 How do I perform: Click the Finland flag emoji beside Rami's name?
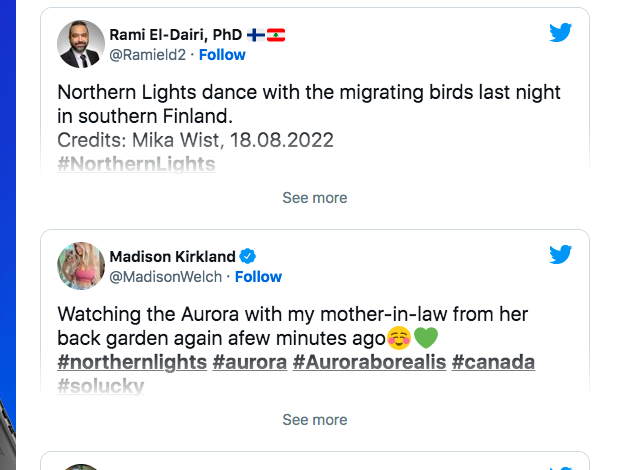coord(256,35)
